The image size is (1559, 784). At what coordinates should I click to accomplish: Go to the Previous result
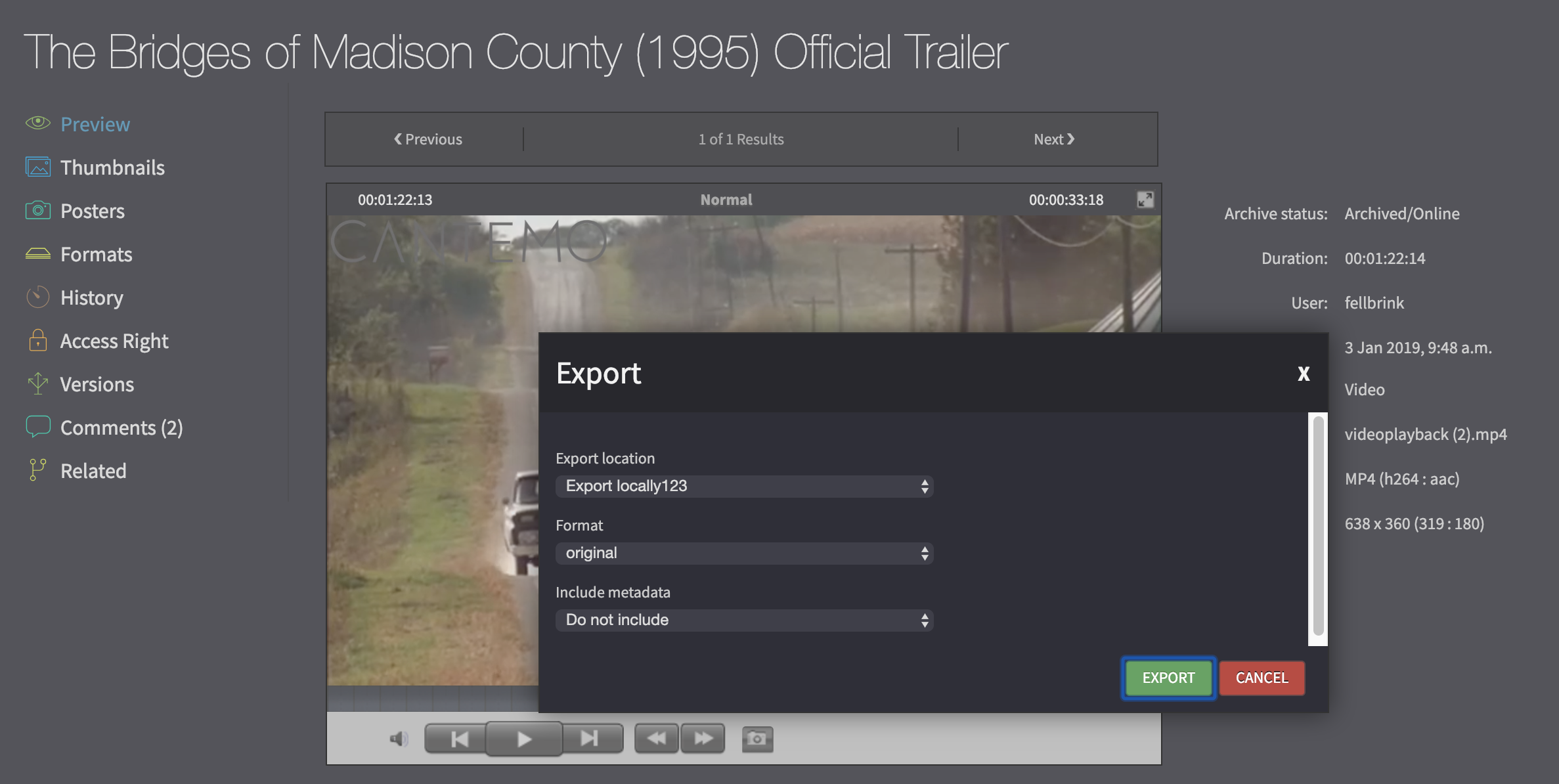click(428, 139)
